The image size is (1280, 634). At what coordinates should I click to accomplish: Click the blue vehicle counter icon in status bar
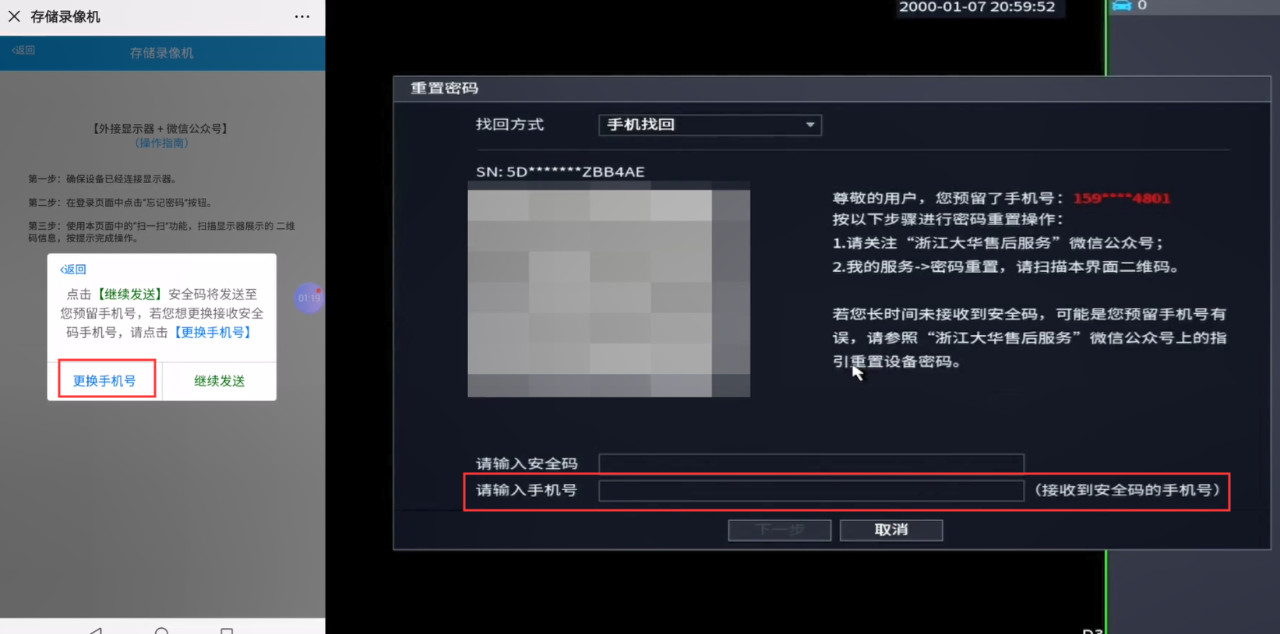(x=1124, y=6)
